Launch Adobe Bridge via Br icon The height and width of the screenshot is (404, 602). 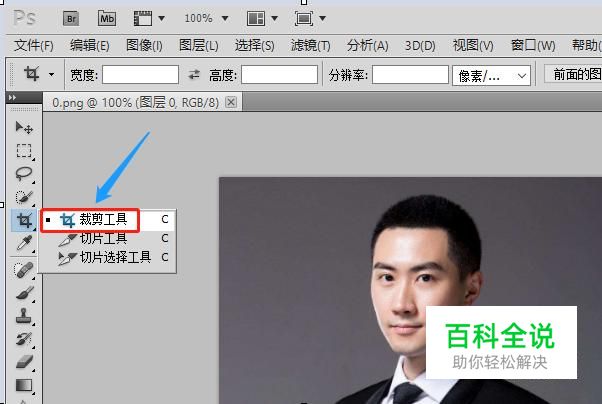point(71,18)
